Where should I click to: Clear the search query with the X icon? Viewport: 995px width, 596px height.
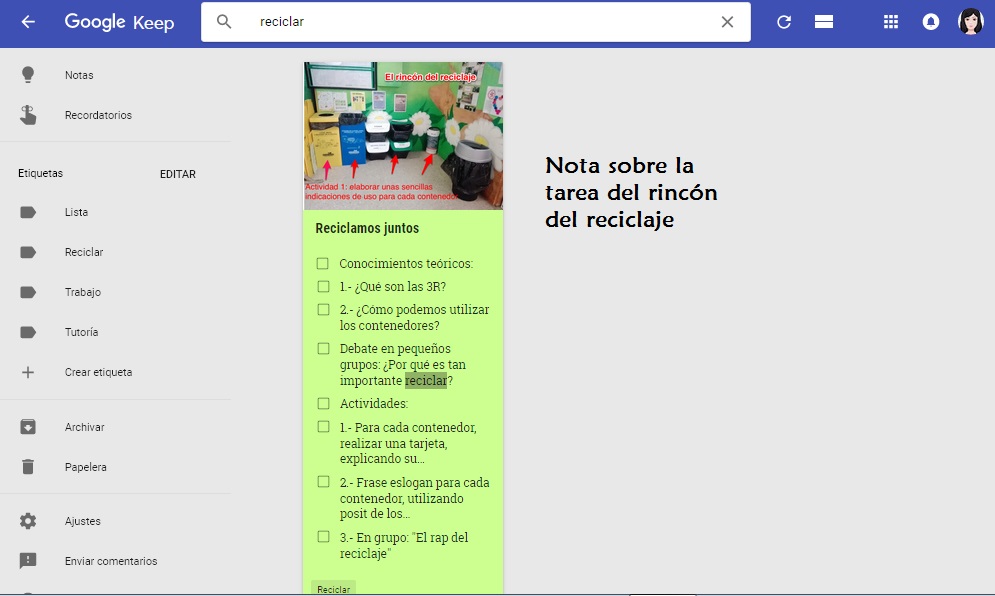(x=727, y=21)
